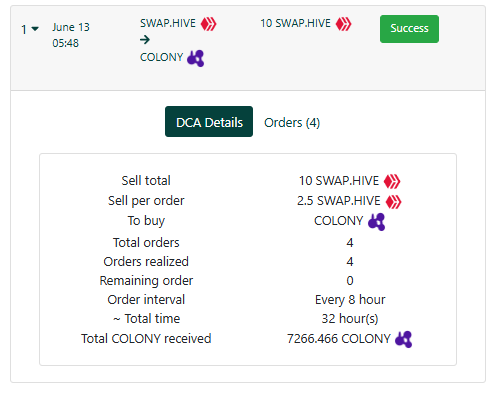Click the HIVE icon next to SWAP.HIVE pair

click(x=209, y=24)
